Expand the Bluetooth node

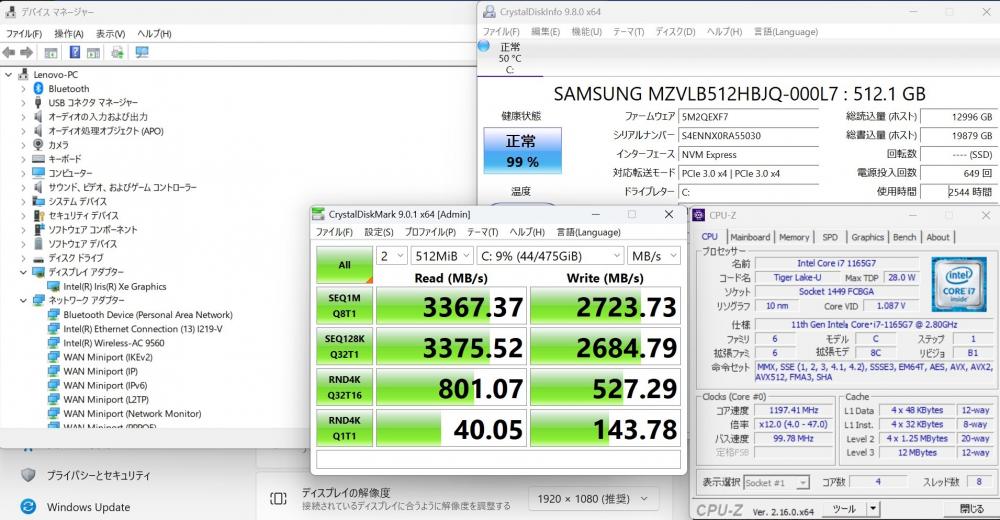click(24, 89)
